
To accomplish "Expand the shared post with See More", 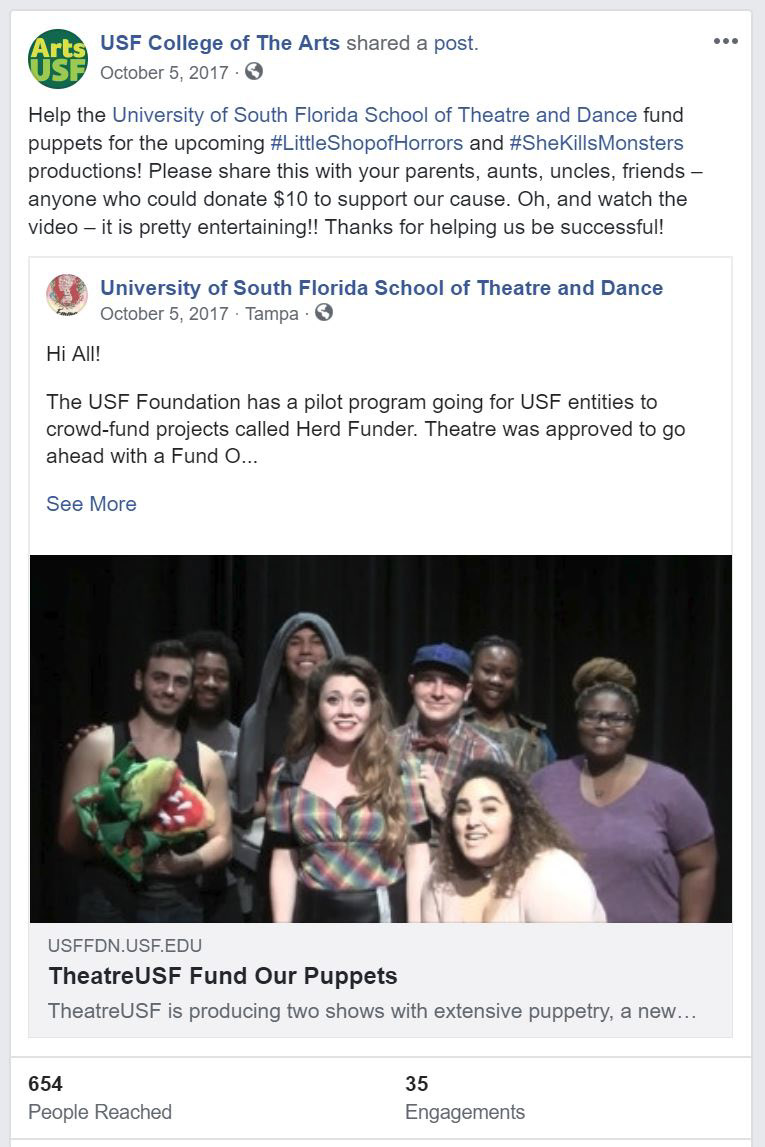I will 91,504.
